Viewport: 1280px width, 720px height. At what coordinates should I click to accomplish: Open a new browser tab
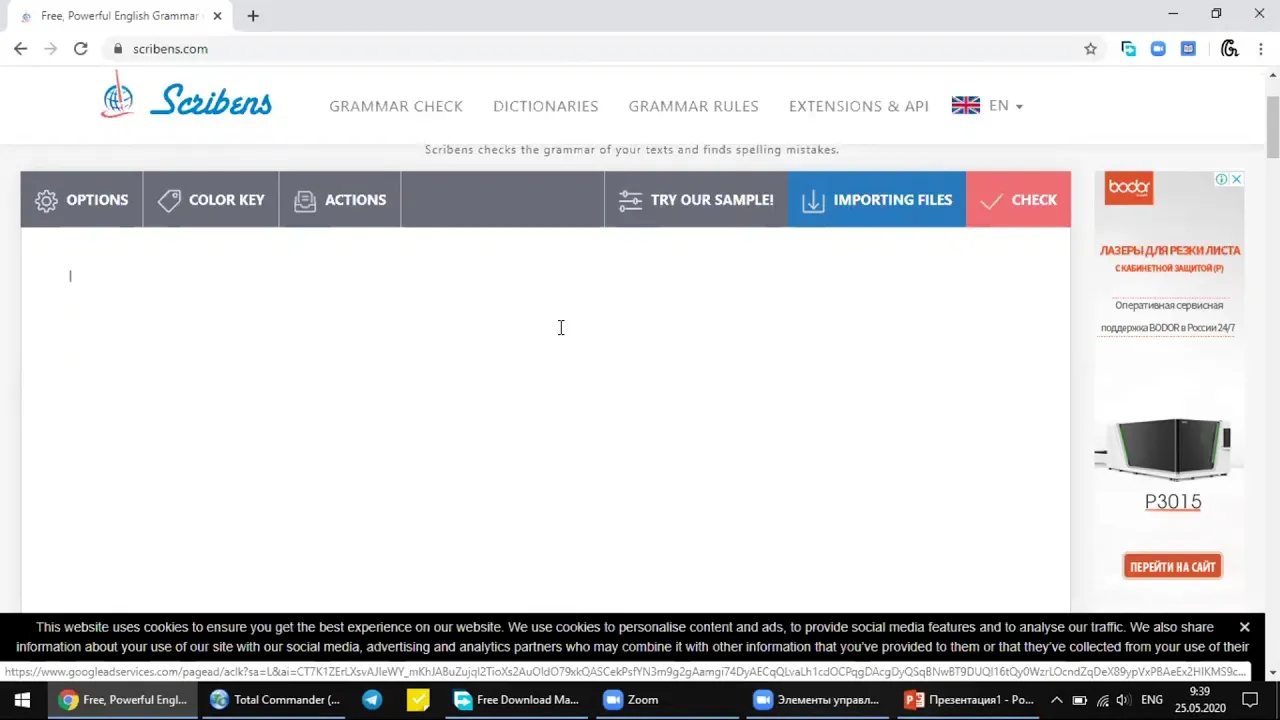tap(253, 16)
